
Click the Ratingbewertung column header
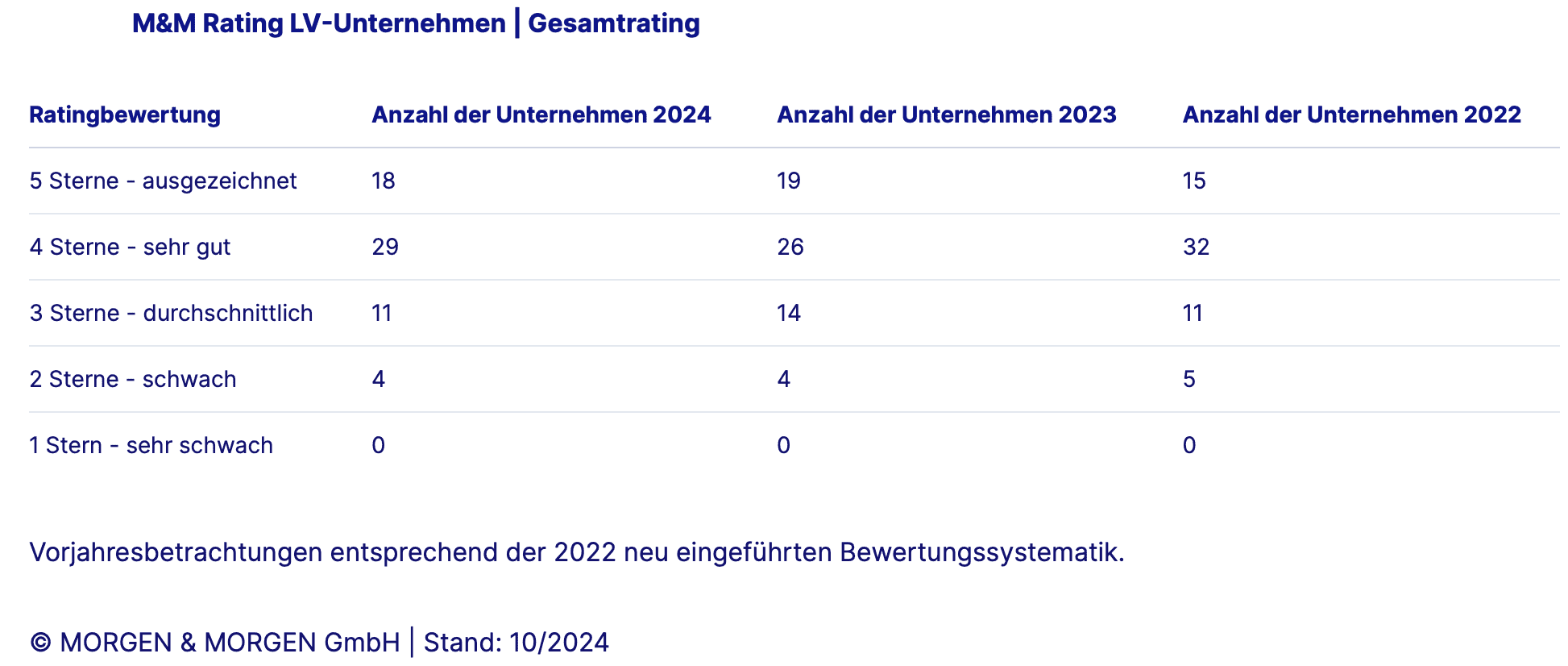point(125,114)
